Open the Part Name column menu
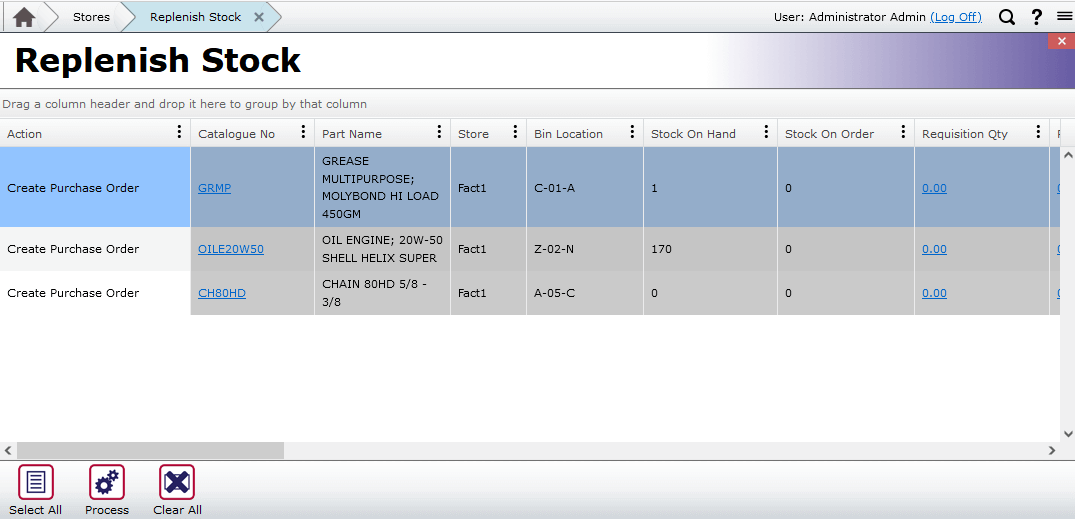The image size is (1075, 519). pyautogui.click(x=439, y=133)
